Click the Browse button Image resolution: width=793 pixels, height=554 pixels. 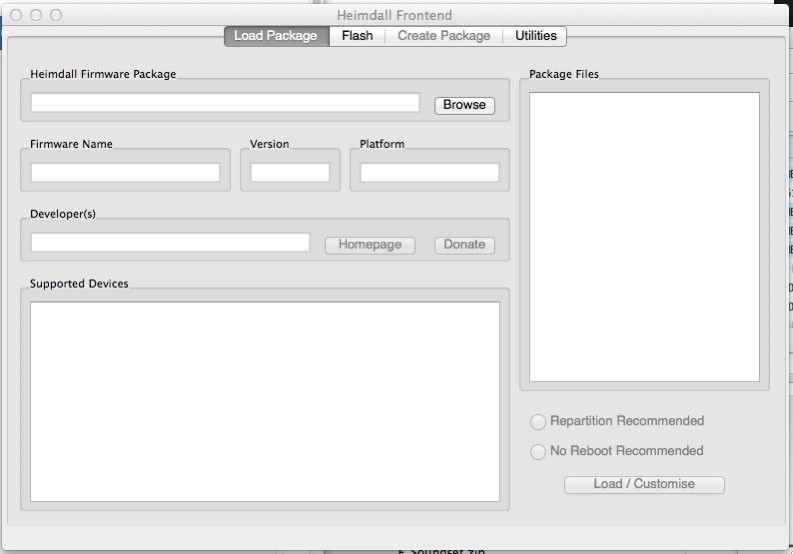coord(464,105)
